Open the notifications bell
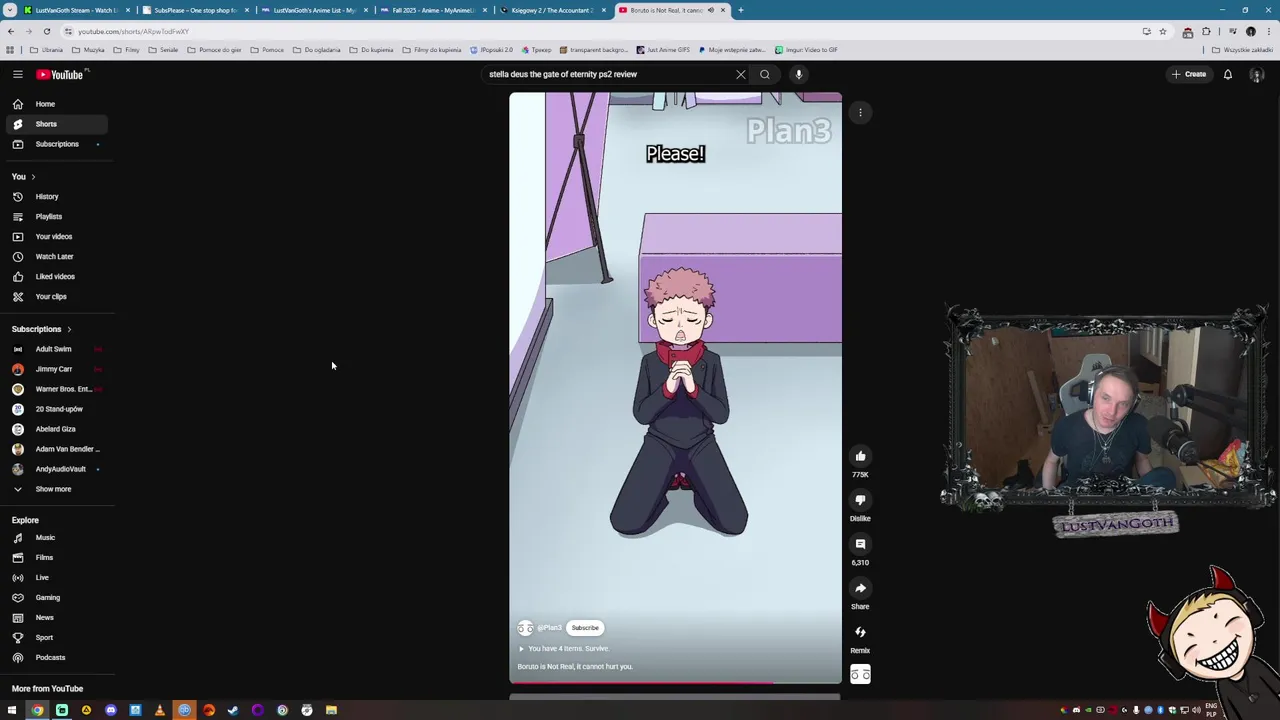The height and width of the screenshot is (720, 1280). 1228,74
